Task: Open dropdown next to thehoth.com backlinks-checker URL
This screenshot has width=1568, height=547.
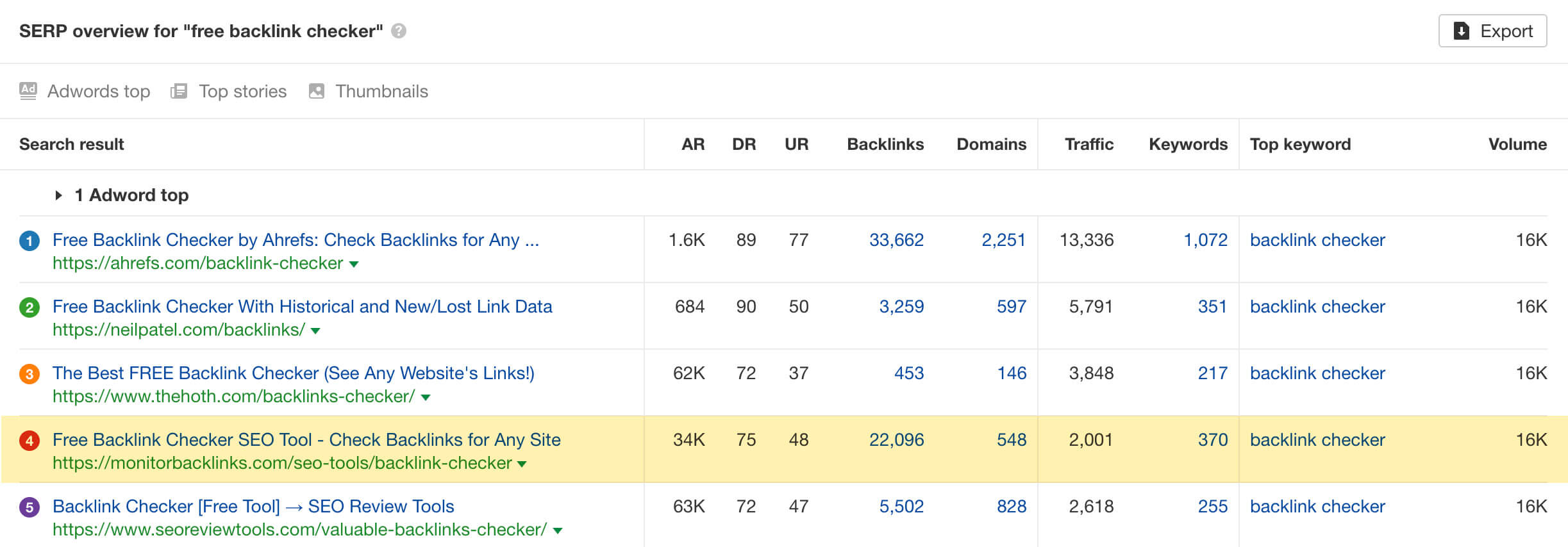Action: pos(426,397)
